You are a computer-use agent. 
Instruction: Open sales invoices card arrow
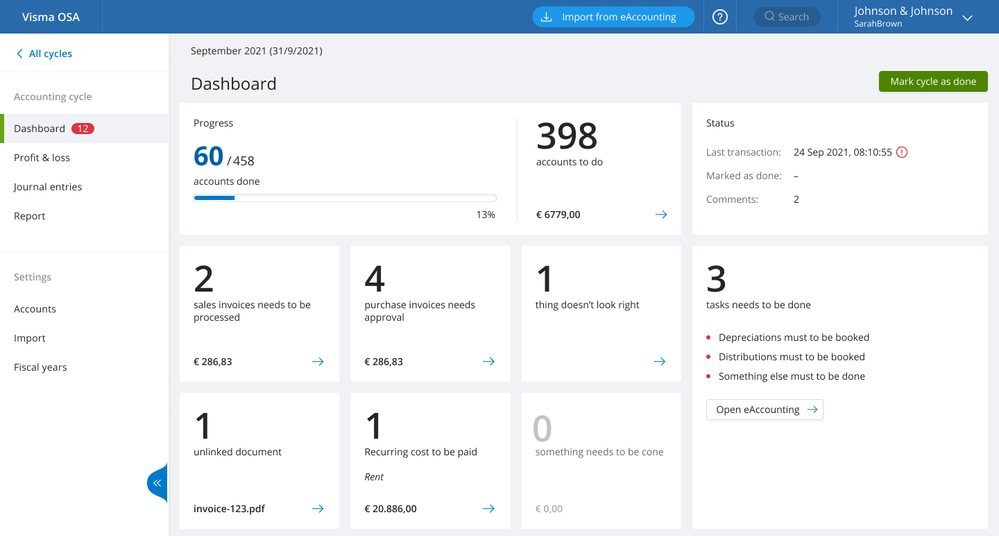tap(318, 361)
